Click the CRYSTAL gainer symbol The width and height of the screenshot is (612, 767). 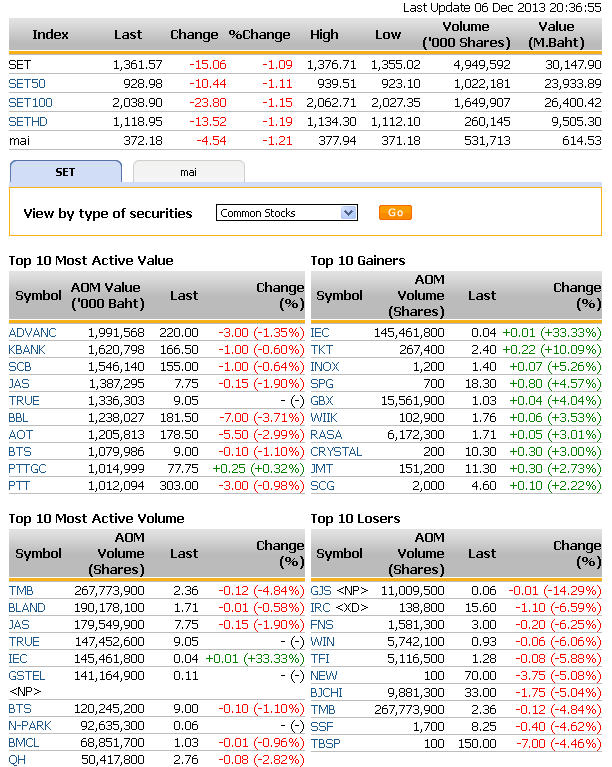click(335, 452)
